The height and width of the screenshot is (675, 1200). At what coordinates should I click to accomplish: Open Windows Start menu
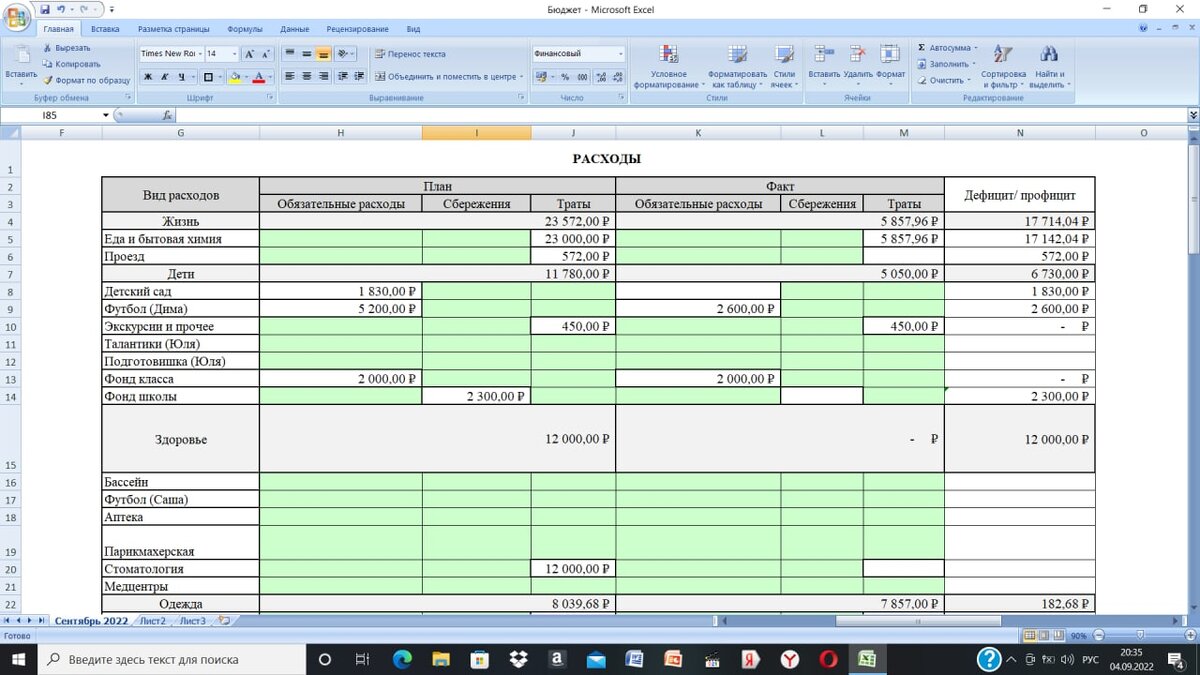point(18,659)
